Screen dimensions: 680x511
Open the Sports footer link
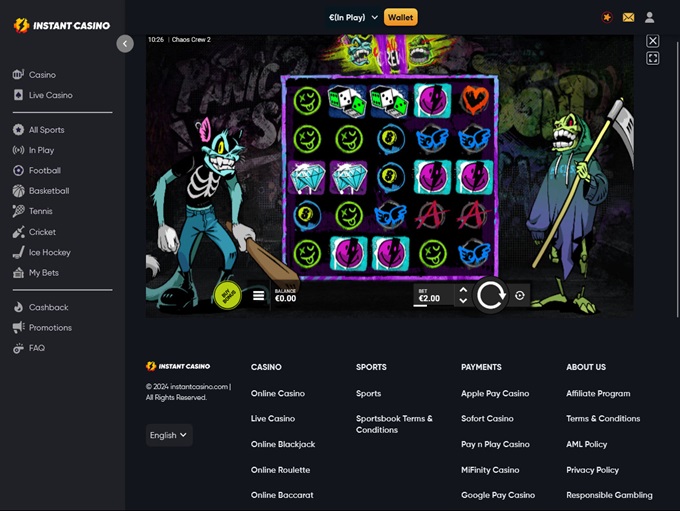point(369,393)
